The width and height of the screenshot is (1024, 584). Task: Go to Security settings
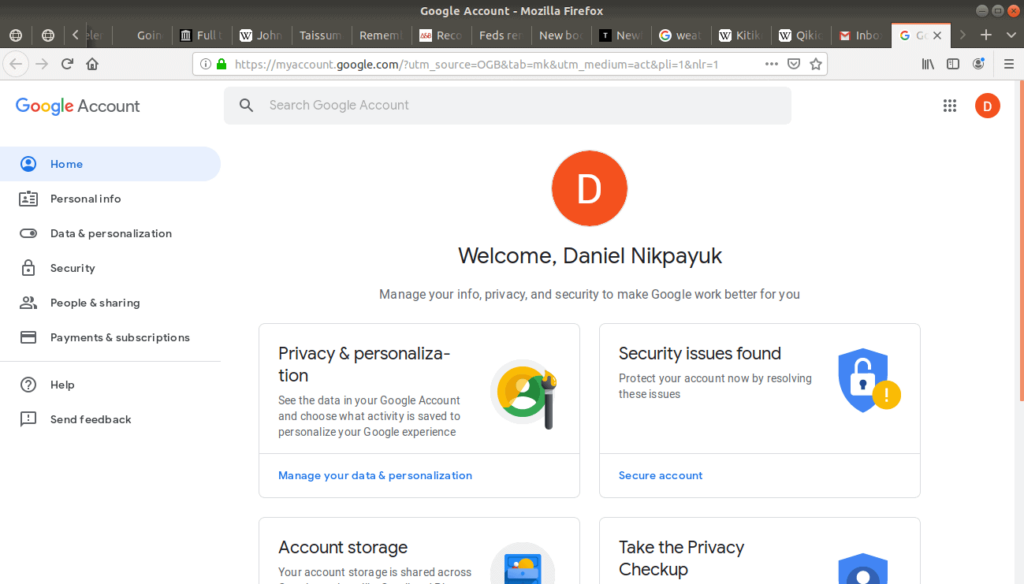110,268
